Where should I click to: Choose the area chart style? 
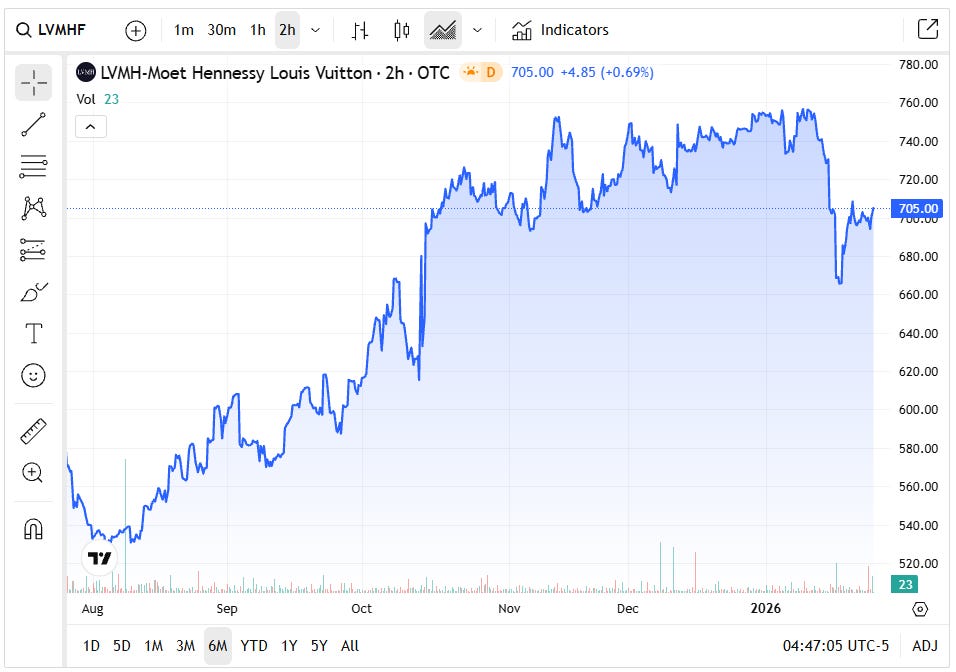click(443, 30)
